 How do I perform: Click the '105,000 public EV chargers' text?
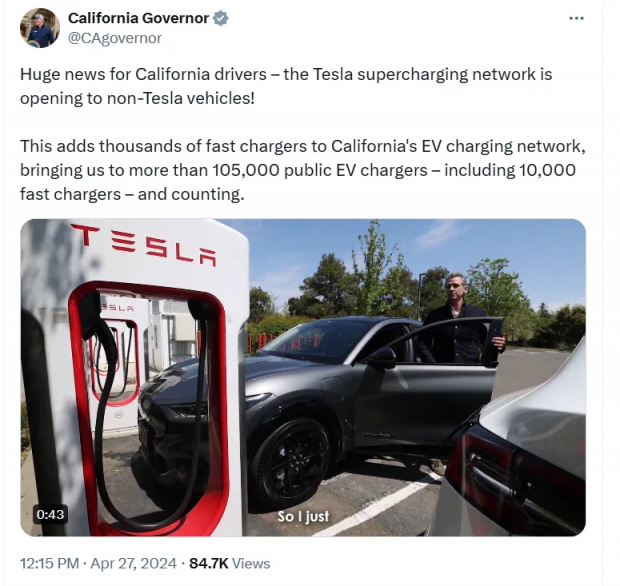pos(320,170)
